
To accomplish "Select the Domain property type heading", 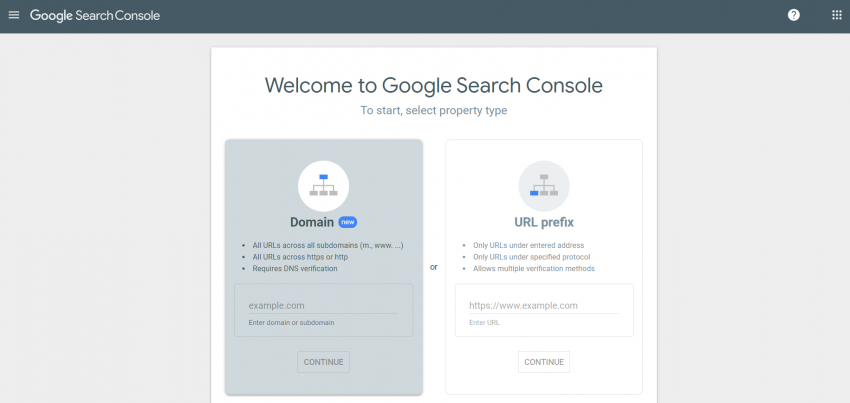I will (312, 222).
